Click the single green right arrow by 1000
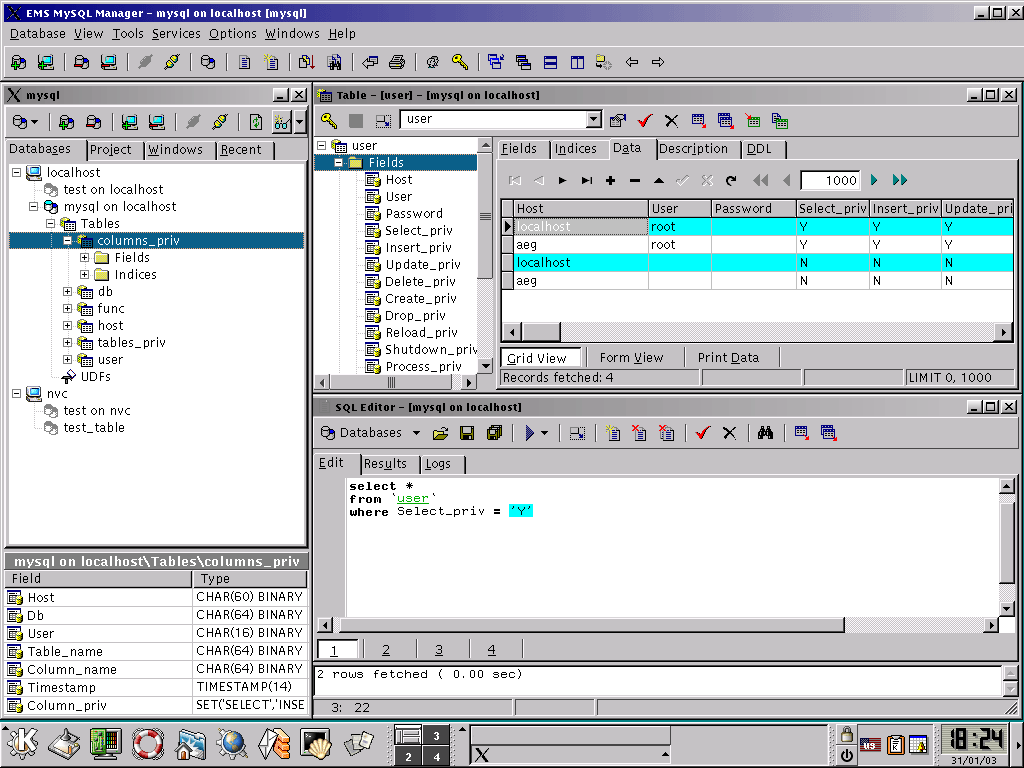 coord(874,180)
